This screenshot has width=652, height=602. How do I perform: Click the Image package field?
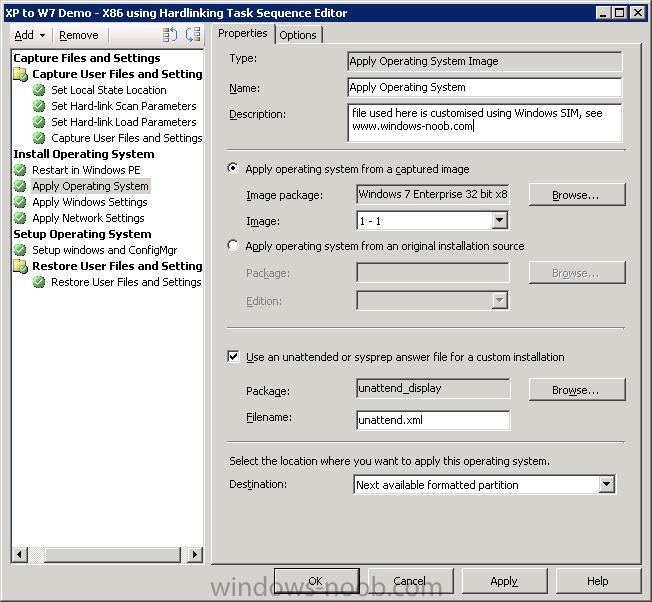(433, 194)
